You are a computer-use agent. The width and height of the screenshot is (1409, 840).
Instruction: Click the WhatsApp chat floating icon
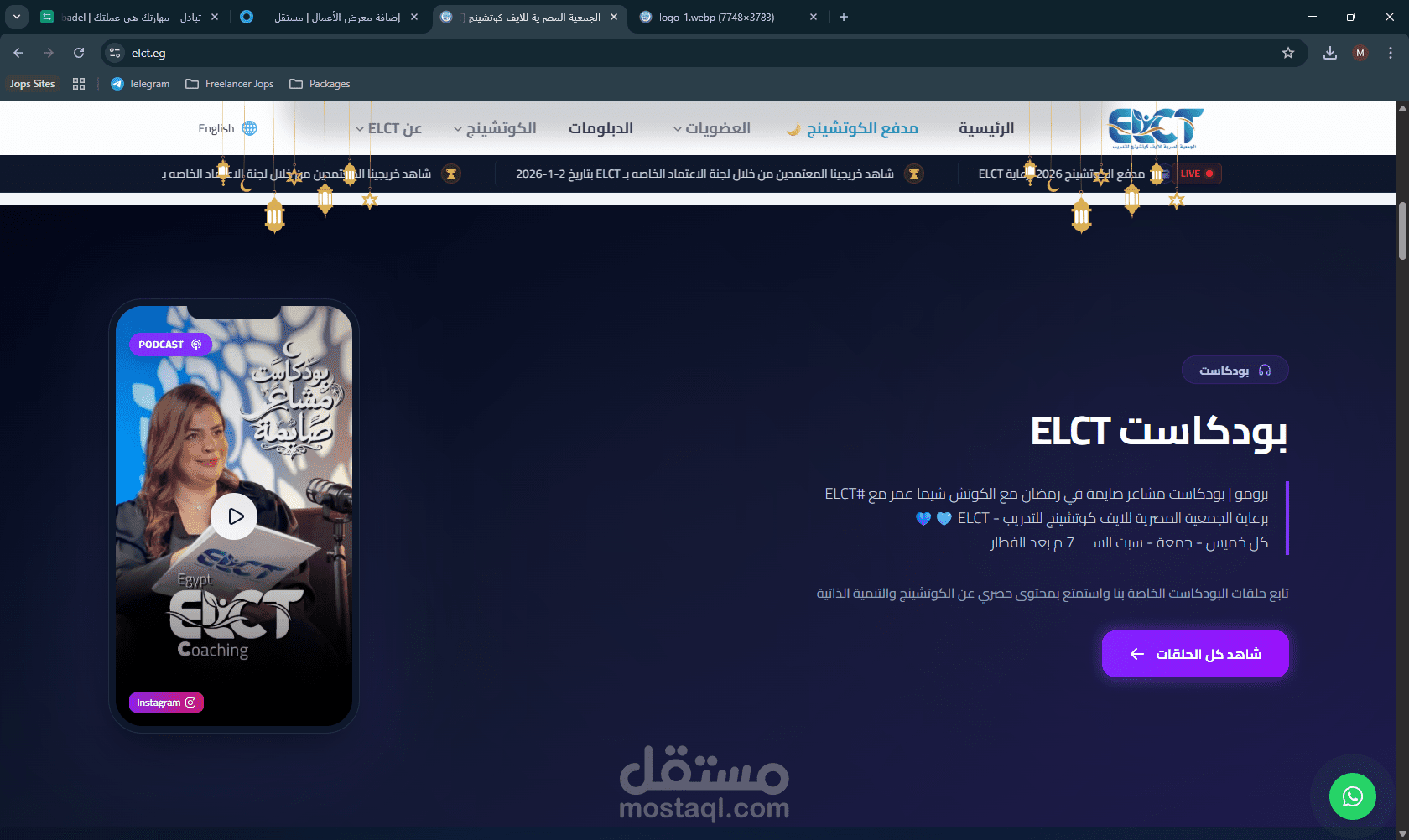coord(1352,796)
